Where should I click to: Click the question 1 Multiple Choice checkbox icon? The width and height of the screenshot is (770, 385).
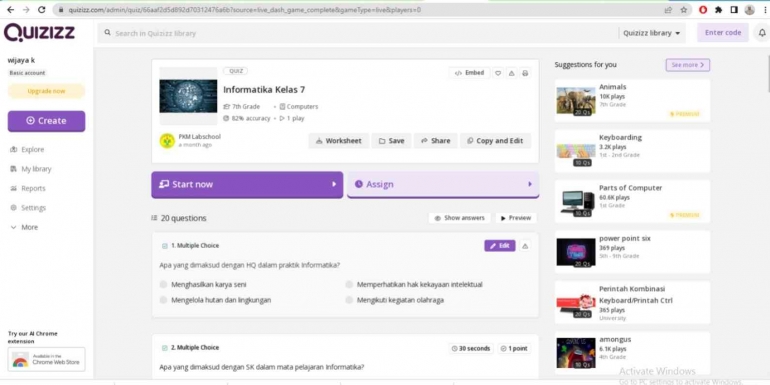click(165, 246)
